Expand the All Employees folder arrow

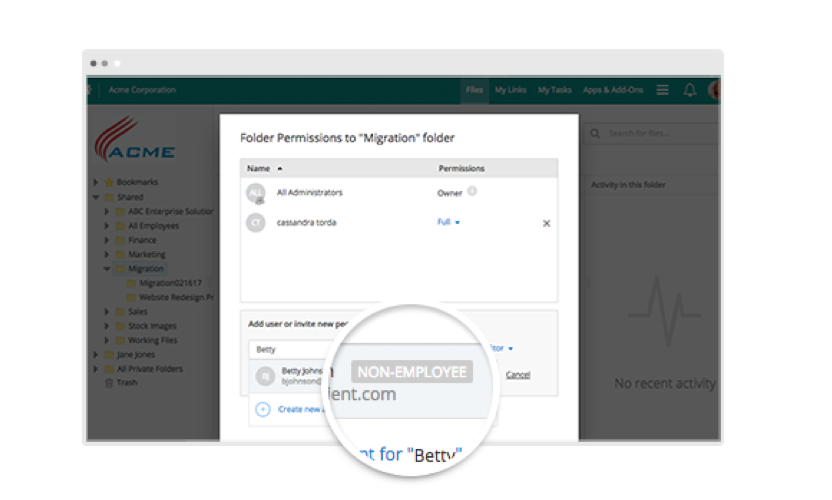click(107, 226)
